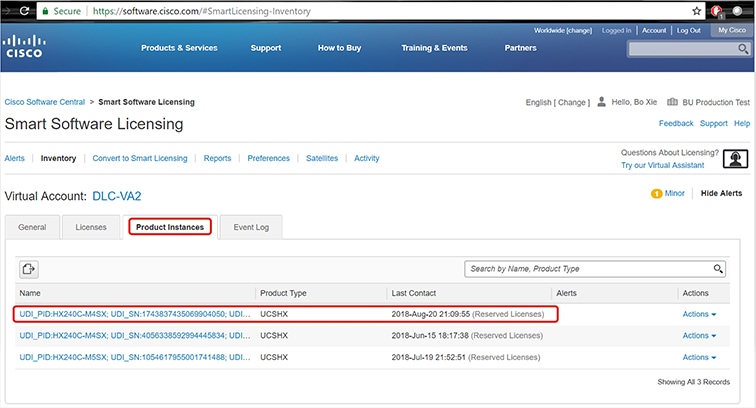The width and height of the screenshot is (756, 408).
Task: Open the Support link near Feedback
Action: tap(714, 123)
